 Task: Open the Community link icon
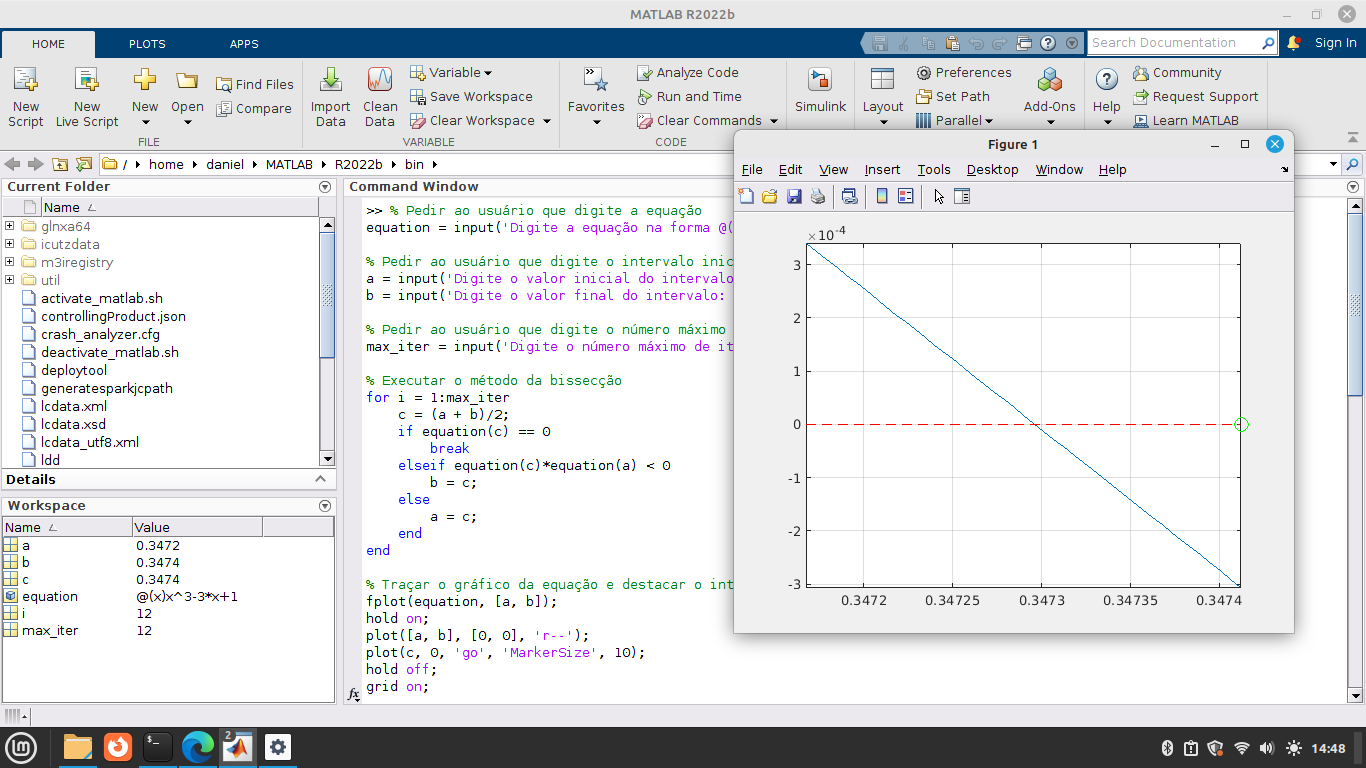click(x=1141, y=73)
